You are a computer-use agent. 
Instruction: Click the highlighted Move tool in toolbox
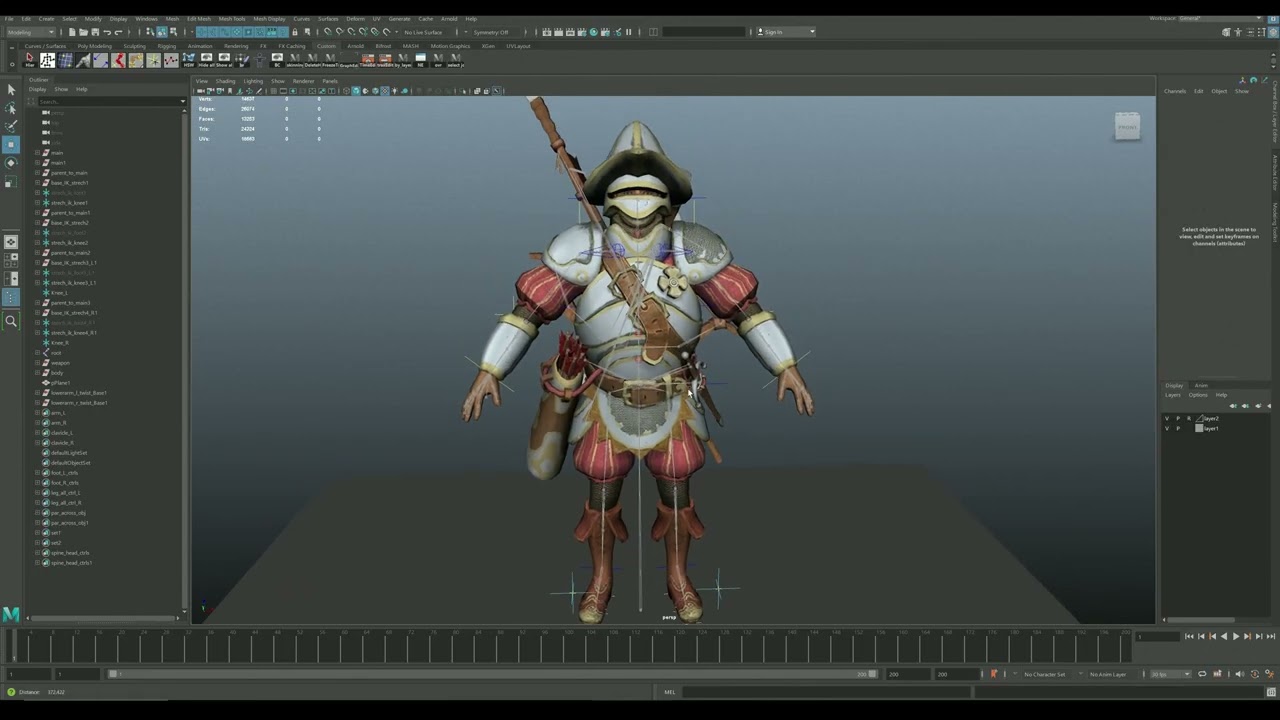click(x=11, y=145)
